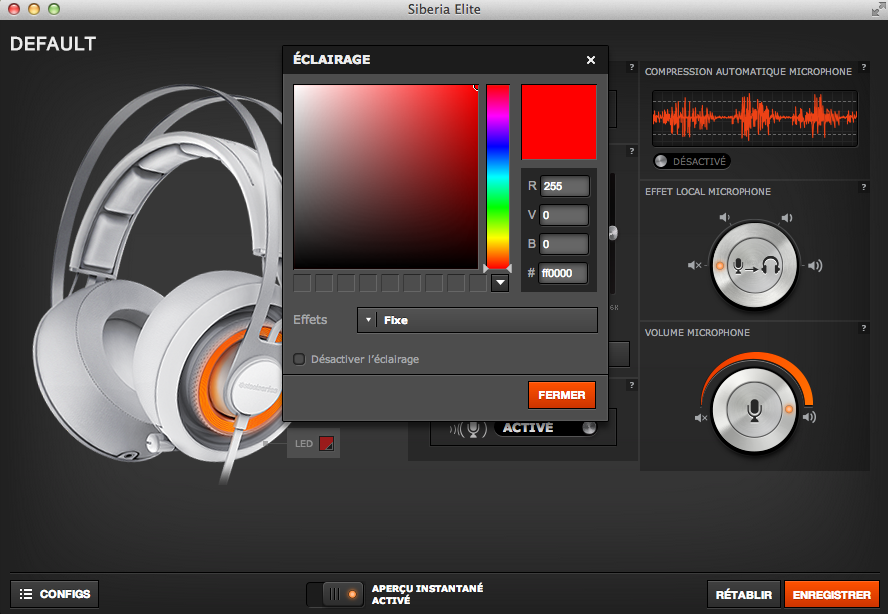This screenshot has width=888, height=614.
Task: Toggle the Aperçu Instantané switch
Action: [335, 594]
